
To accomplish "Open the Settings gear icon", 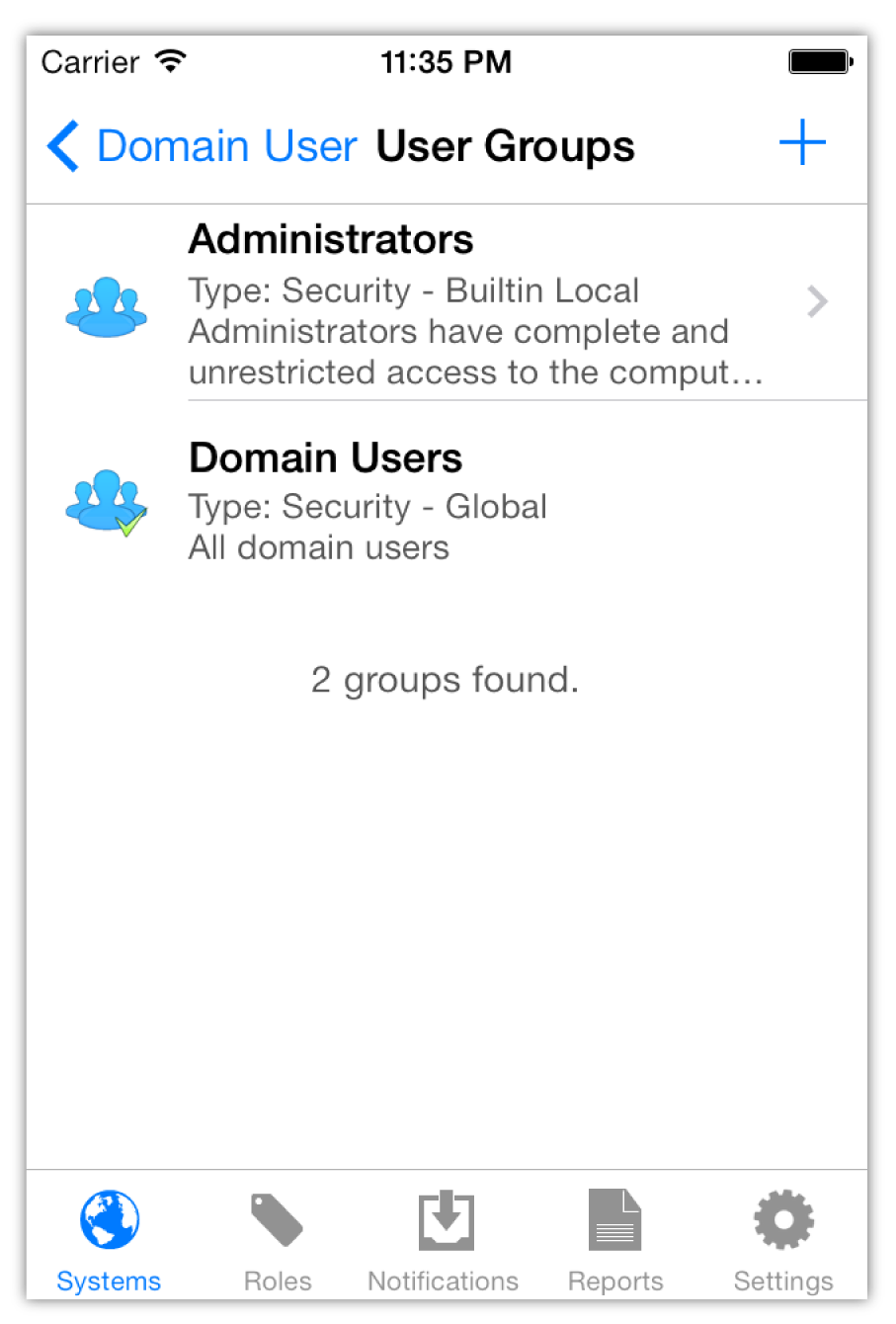I will (783, 1219).
